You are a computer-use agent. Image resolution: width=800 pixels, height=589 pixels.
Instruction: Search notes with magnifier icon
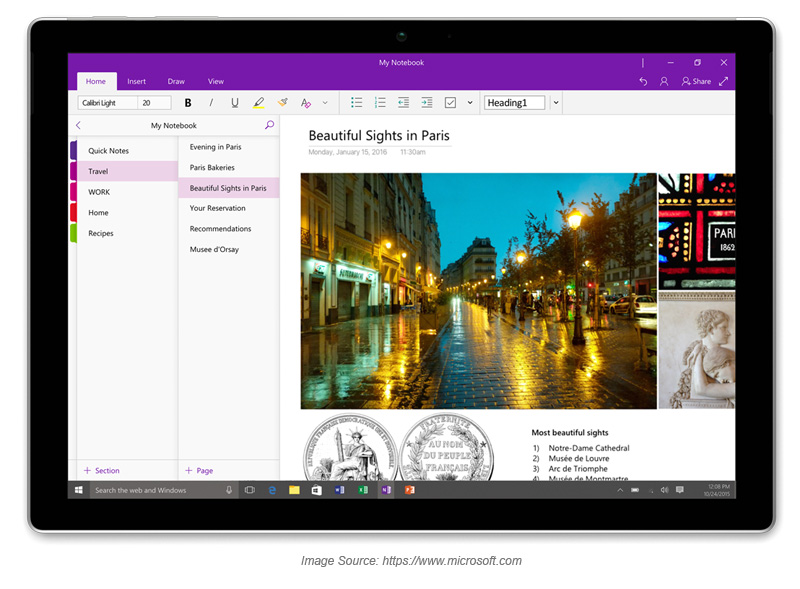269,125
